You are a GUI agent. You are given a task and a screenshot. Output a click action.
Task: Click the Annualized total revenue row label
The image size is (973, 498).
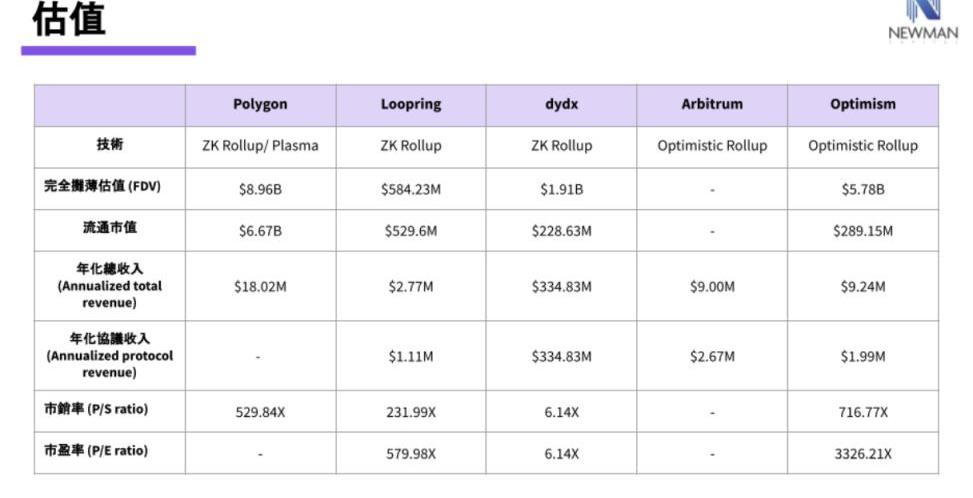[110, 285]
